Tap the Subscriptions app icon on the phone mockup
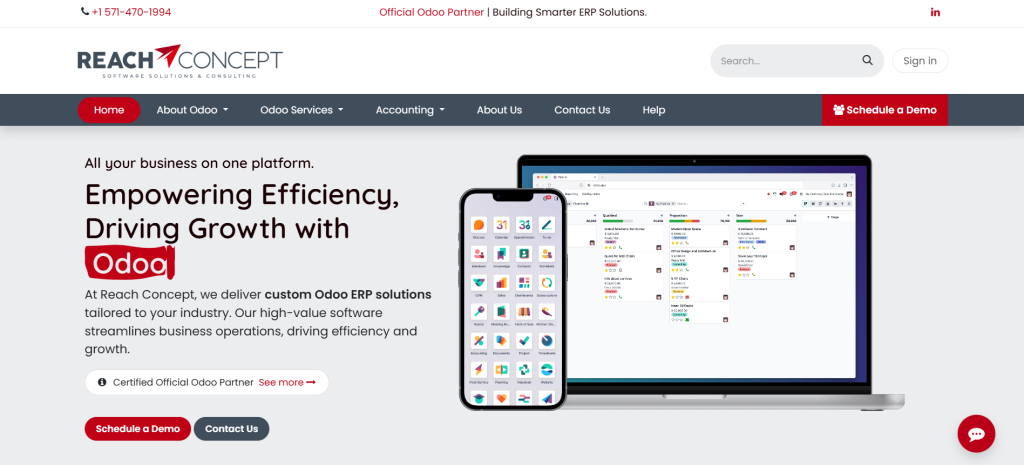 coord(547,283)
